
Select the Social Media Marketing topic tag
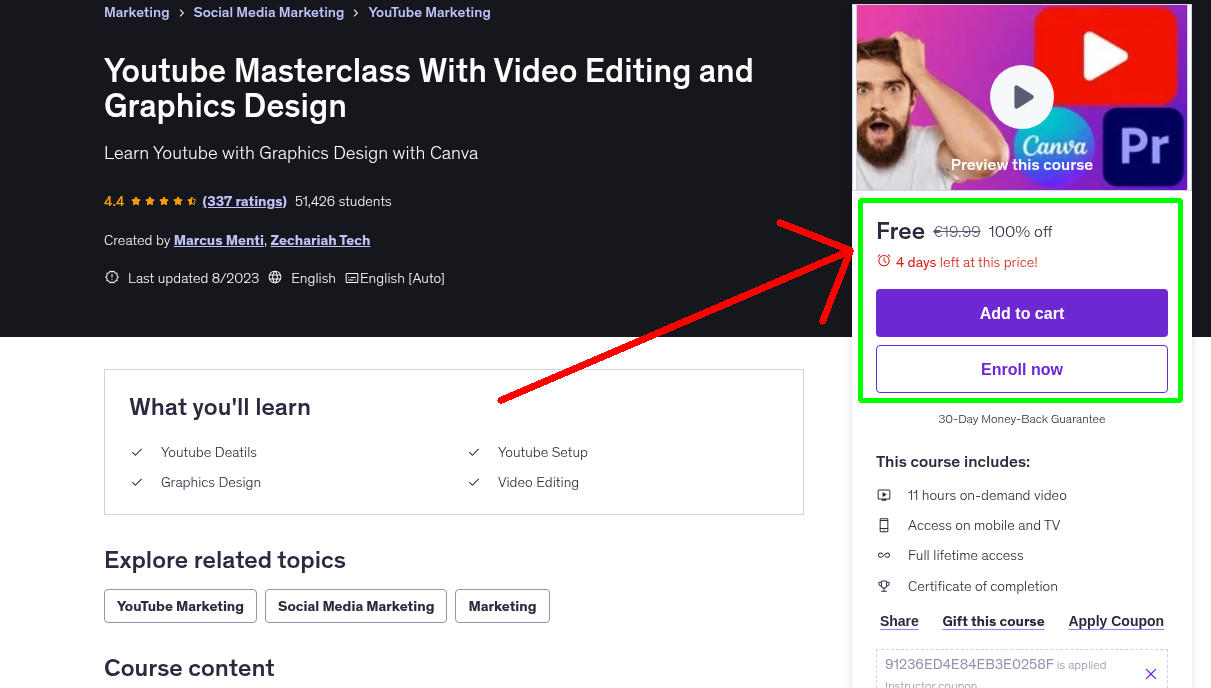pyautogui.click(x=356, y=606)
